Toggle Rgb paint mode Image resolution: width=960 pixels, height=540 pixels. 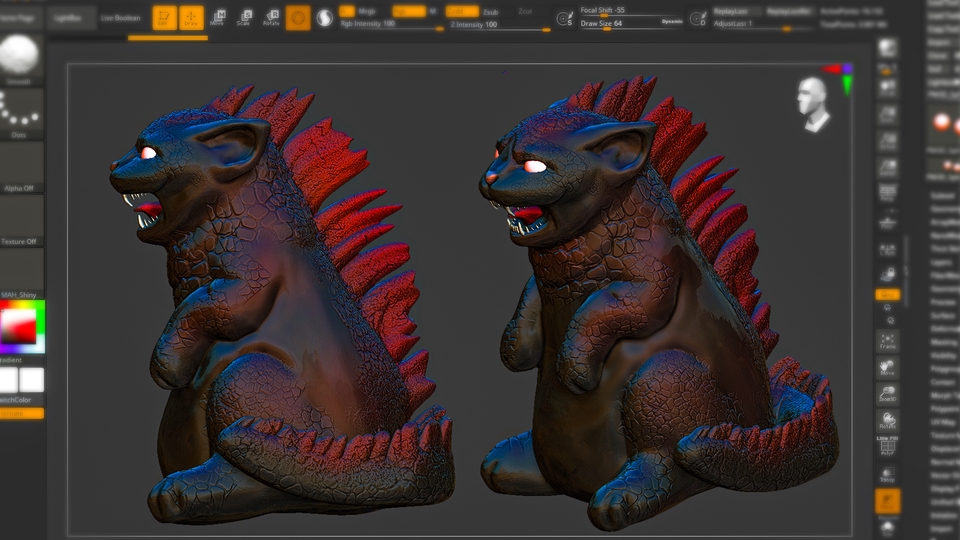tap(408, 11)
